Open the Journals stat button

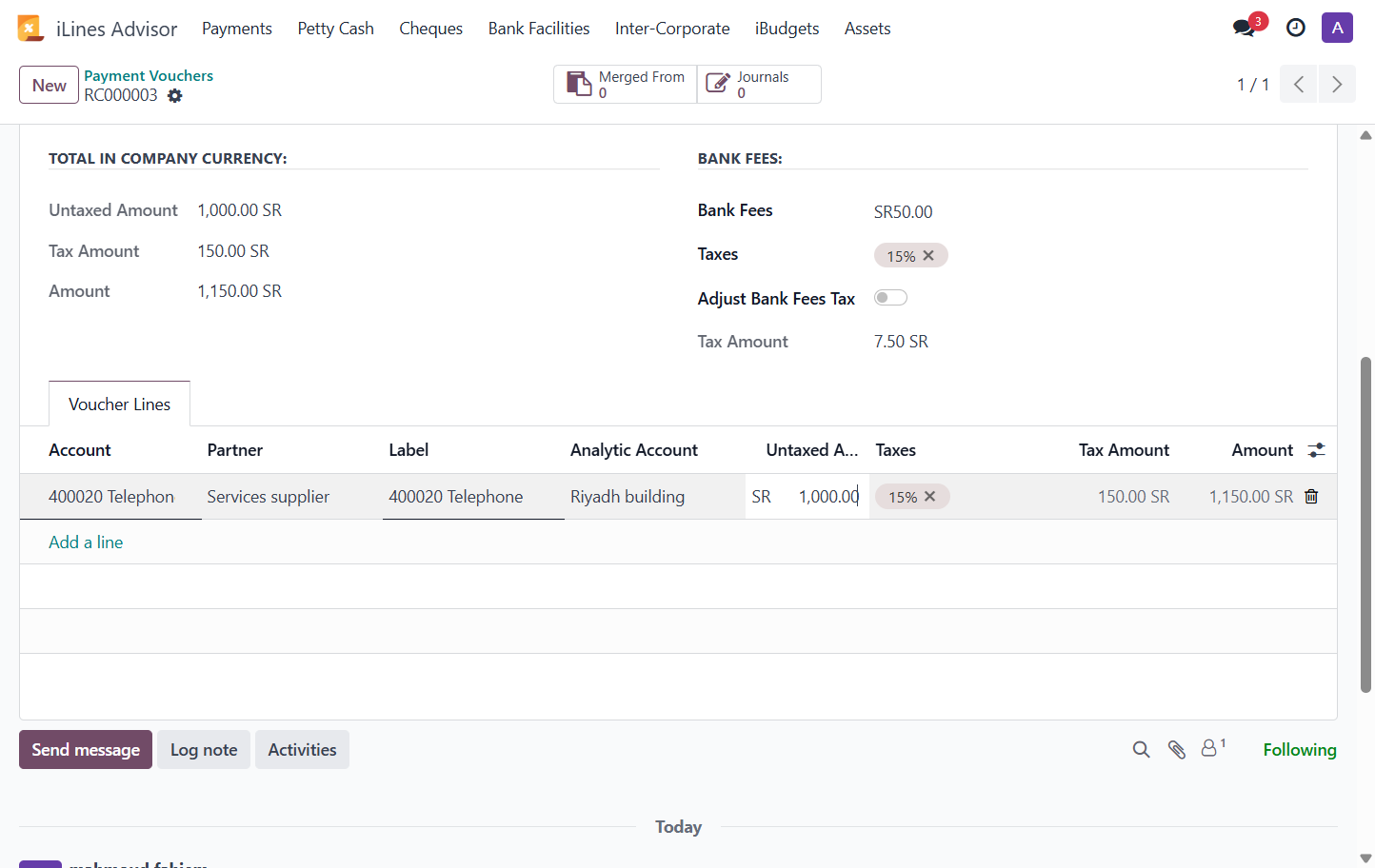[x=759, y=84]
